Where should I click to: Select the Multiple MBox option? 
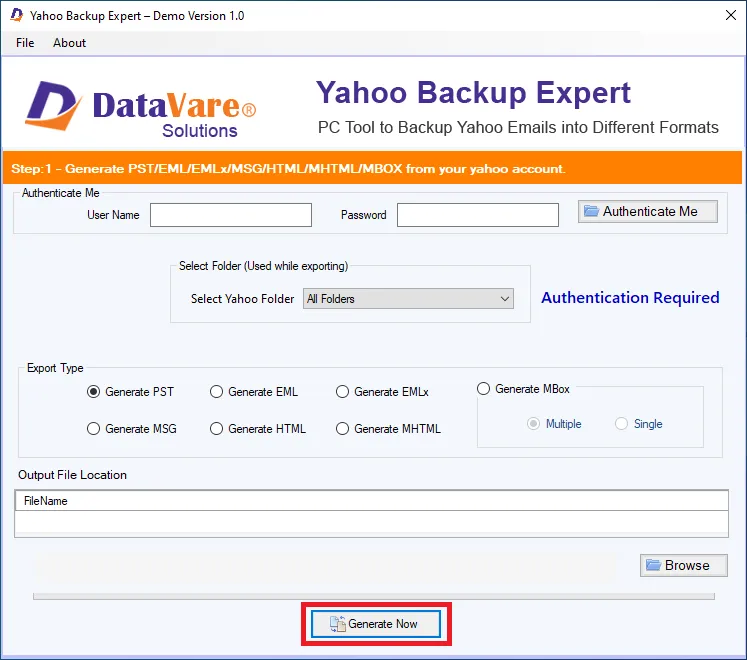tap(533, 424)
